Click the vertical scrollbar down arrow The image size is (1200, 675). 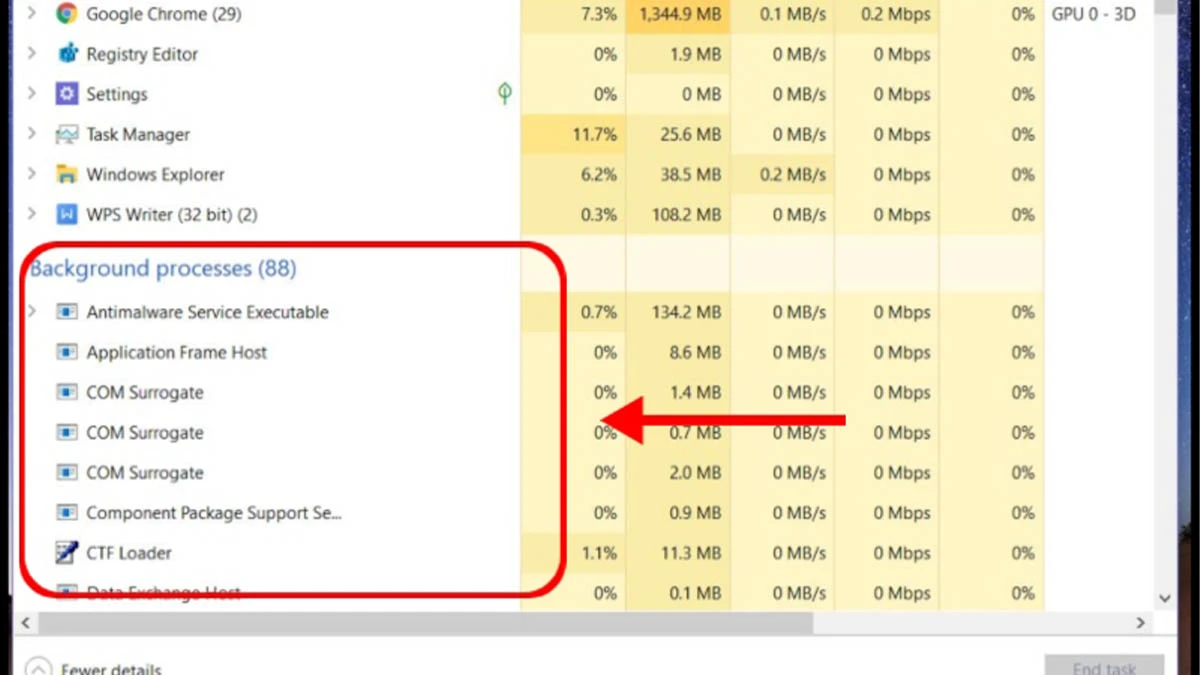[x=1164, y=597]
